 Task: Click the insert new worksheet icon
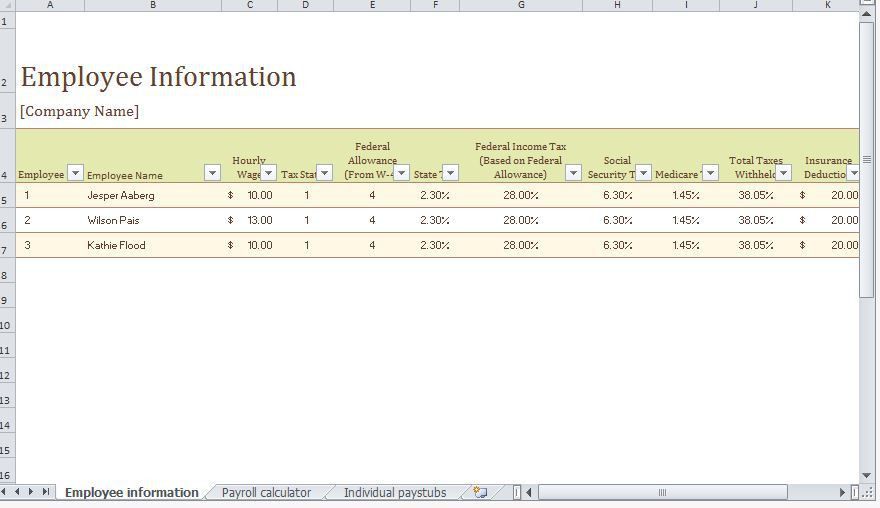[x=480, y=493]
